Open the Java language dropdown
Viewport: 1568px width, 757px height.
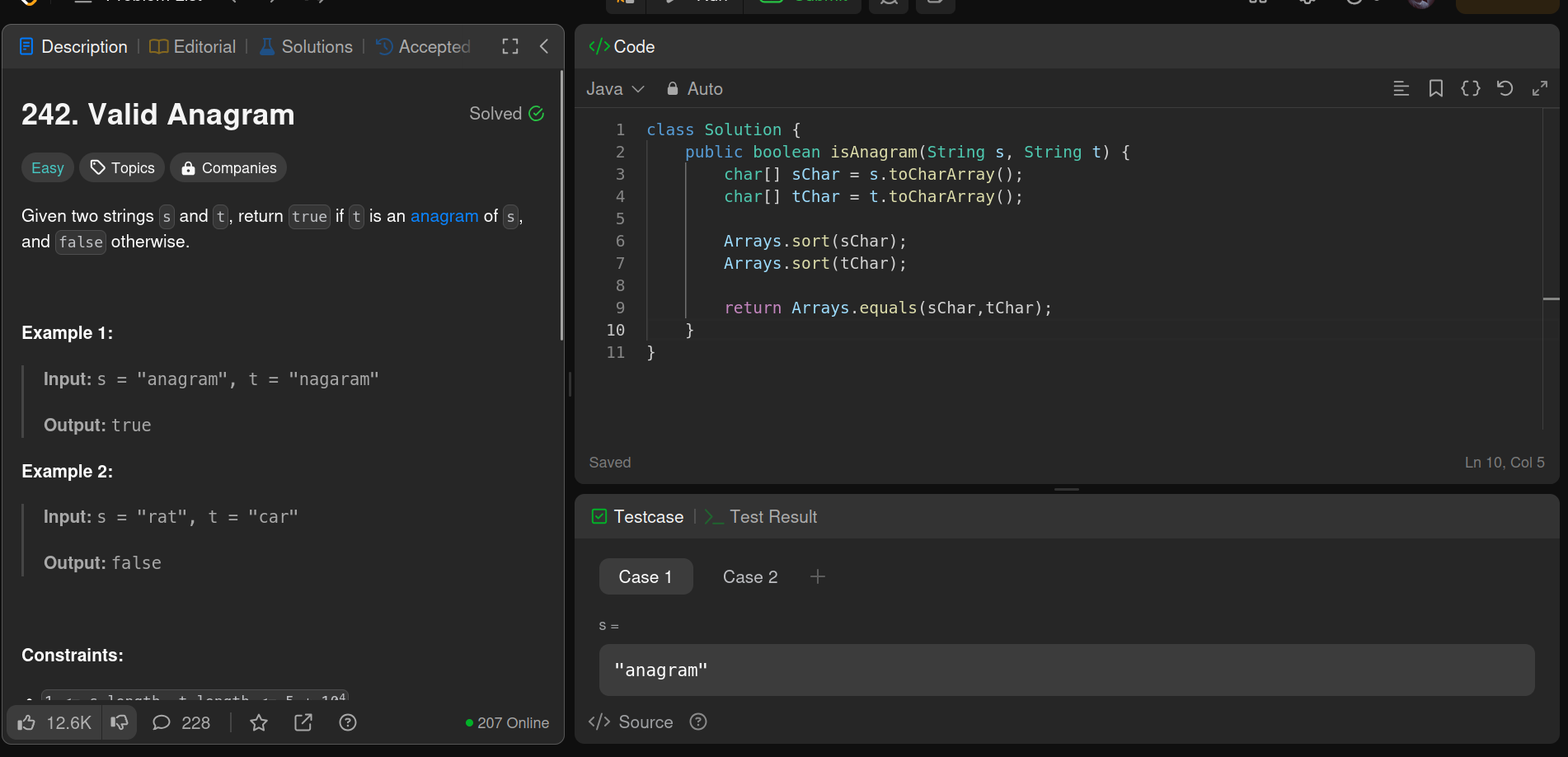point(615,89)
